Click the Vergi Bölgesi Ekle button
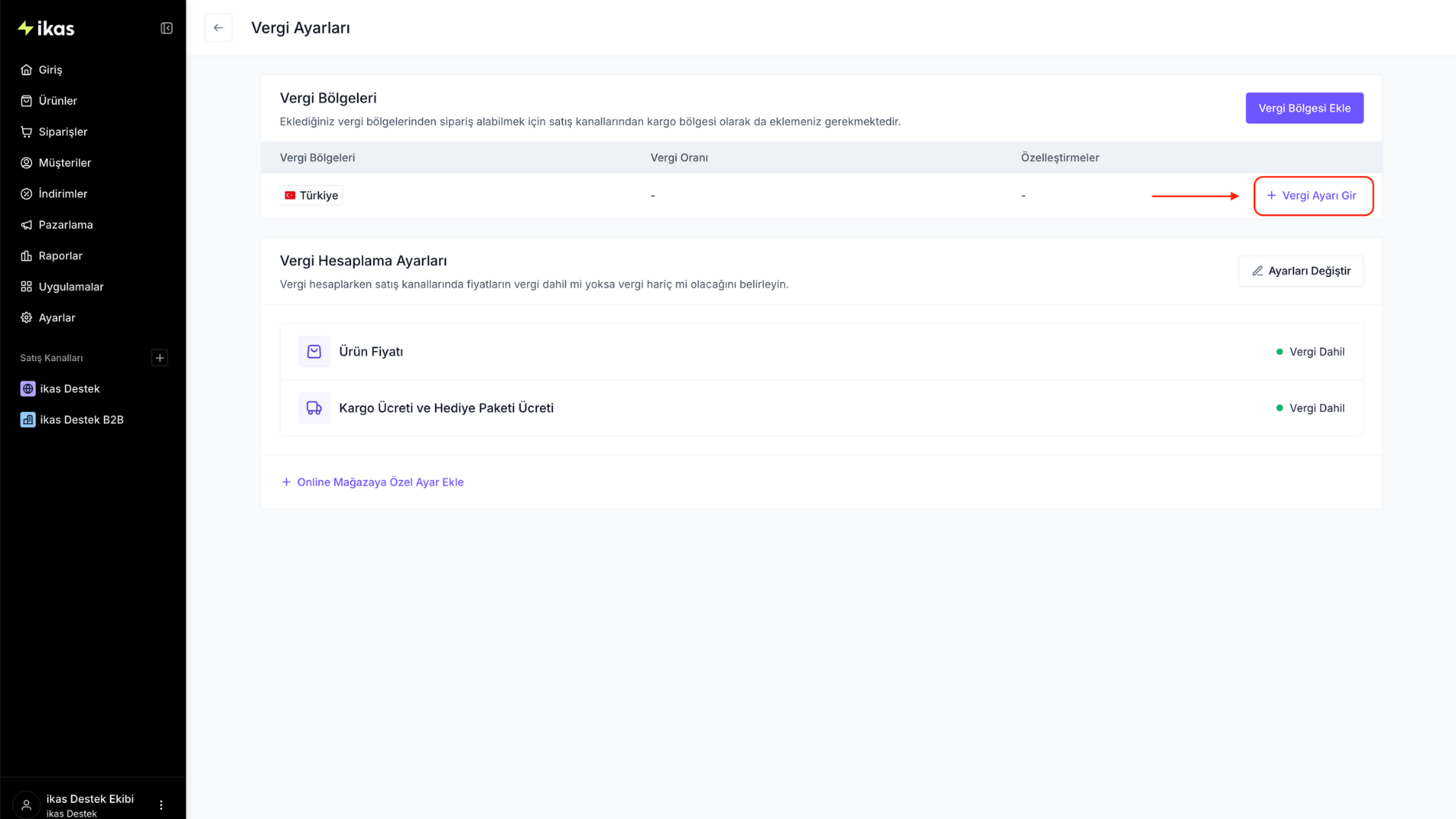Viewport: 1456px width, 819px height. (1304, 108)
